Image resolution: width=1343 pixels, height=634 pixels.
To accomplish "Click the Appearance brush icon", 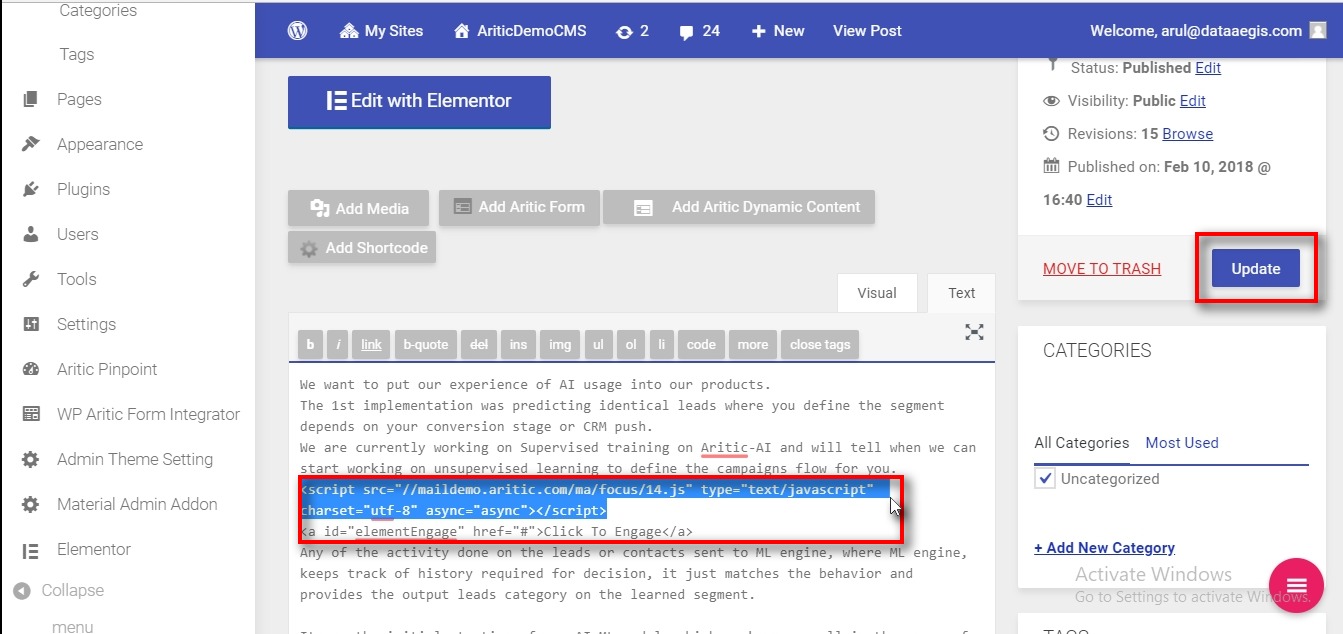I will [x=31, y=144].
